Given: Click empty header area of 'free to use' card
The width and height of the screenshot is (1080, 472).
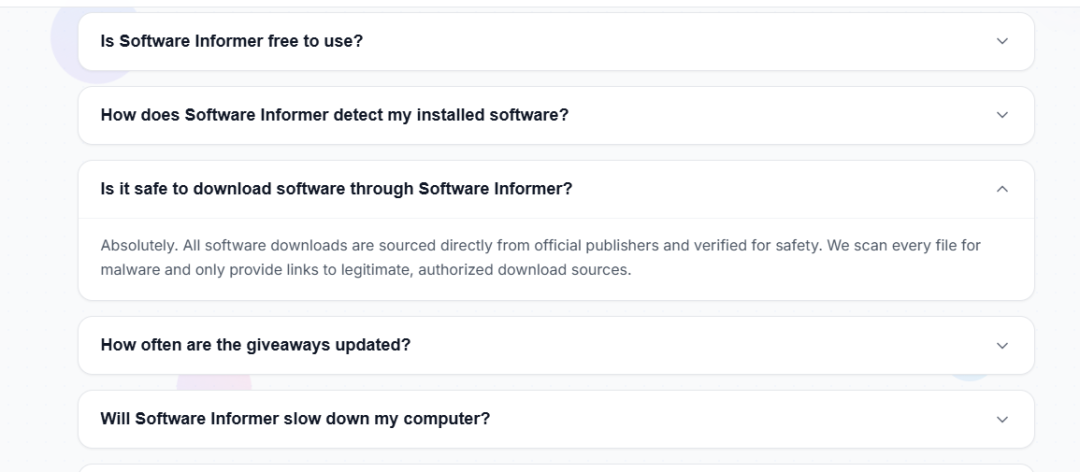Looking at the screenshot, I should pos(680,41).
